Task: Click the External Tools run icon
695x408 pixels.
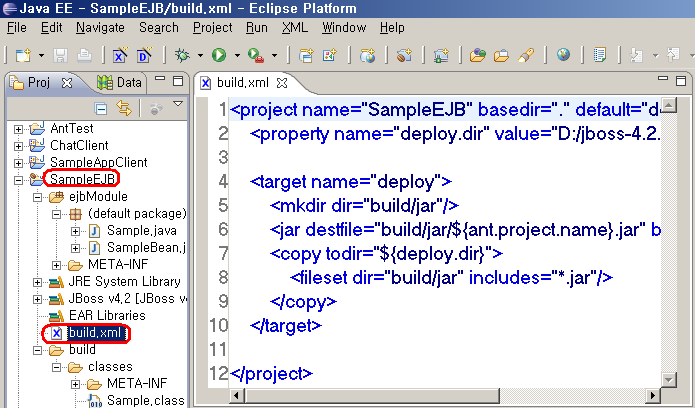Action: (256, 55)
